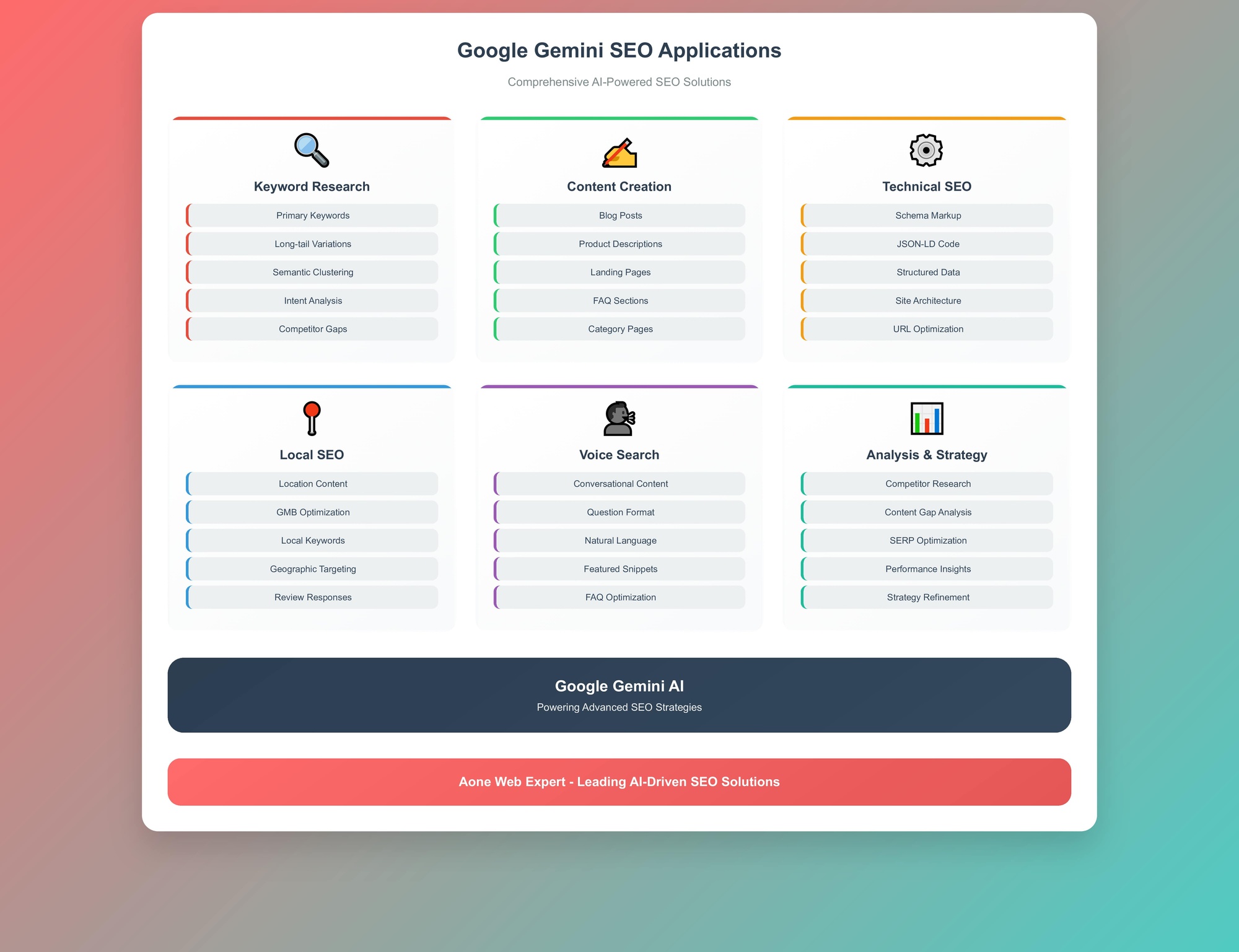Select the Primary Keywords item
Screen dimensions: 1239x952
(312, 216)
